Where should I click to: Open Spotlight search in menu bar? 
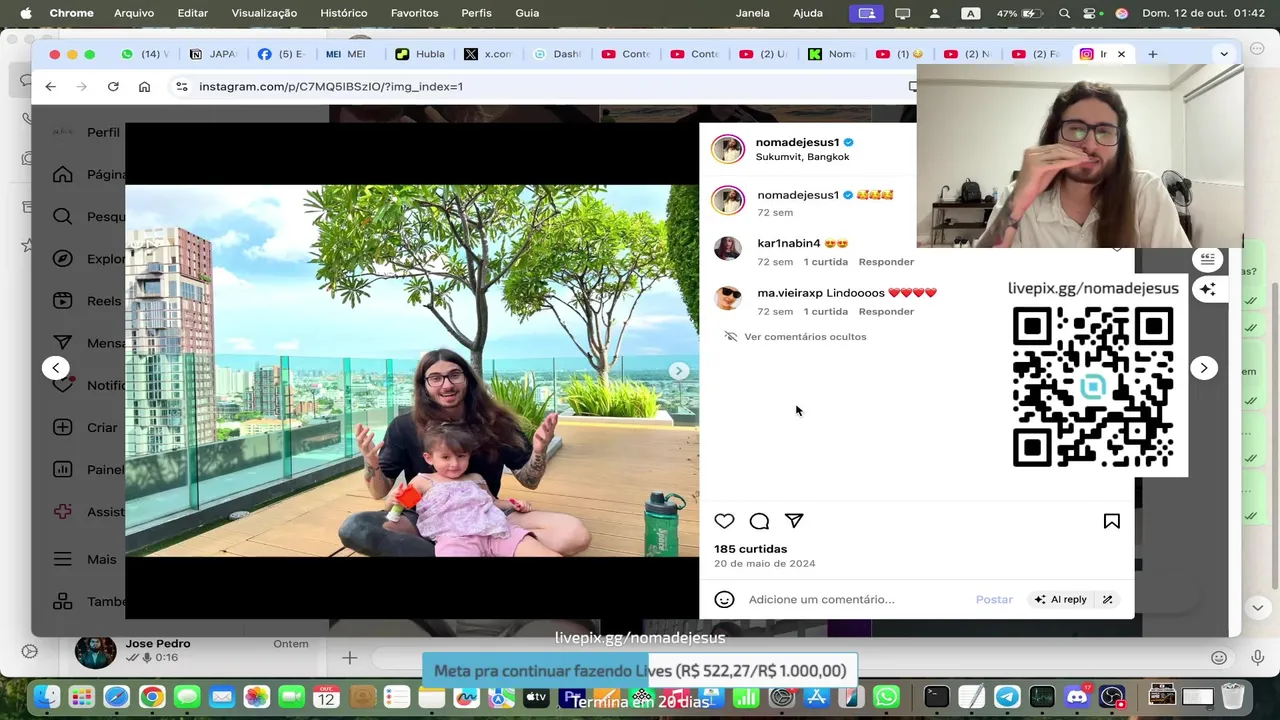(x=1065, y=13)
